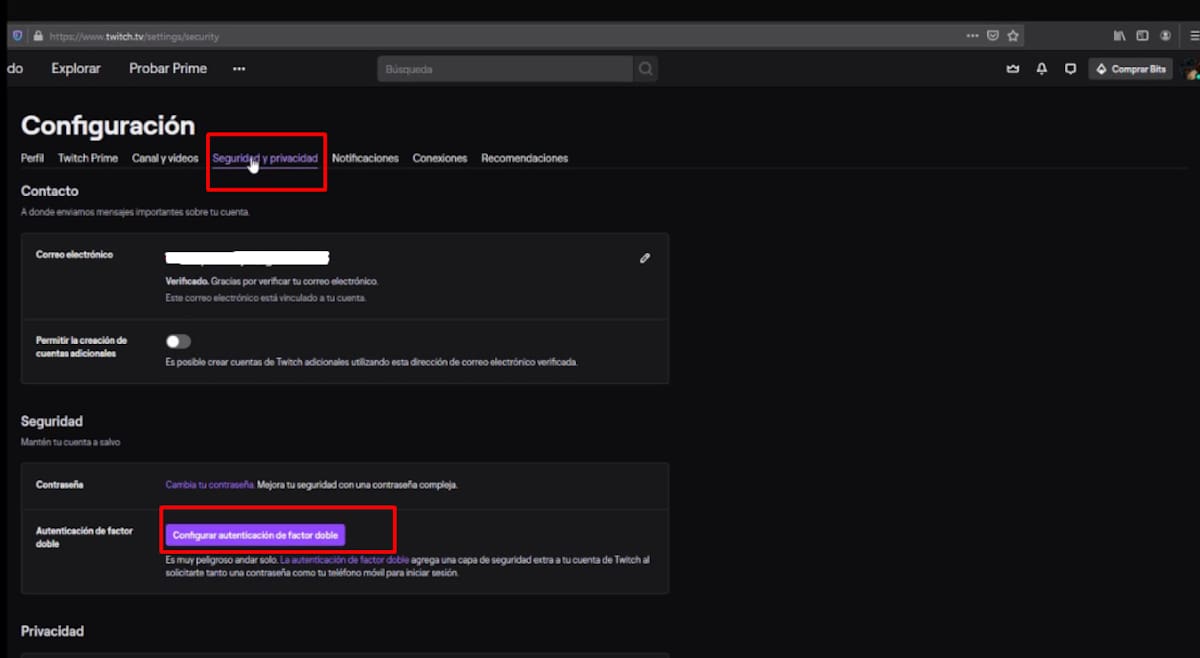Image resolution: width=1200 pixels, height=658 pixels.
Task: Click the Contraseña row label
Action: pos(59,484)
